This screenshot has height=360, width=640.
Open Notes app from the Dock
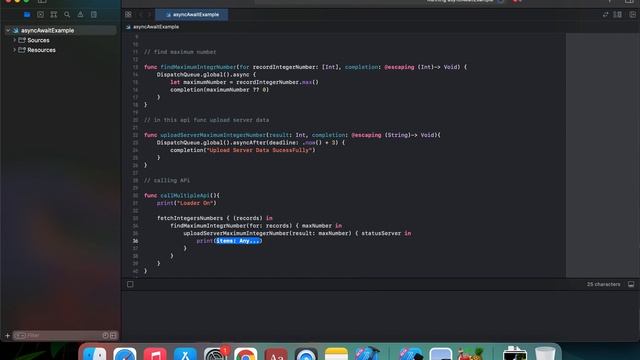click(336, 354)
